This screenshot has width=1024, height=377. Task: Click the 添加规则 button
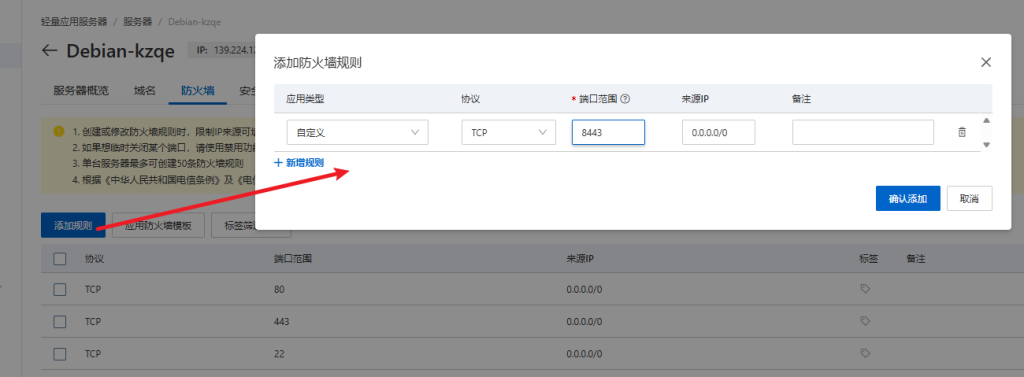click(x=73, y=225)
